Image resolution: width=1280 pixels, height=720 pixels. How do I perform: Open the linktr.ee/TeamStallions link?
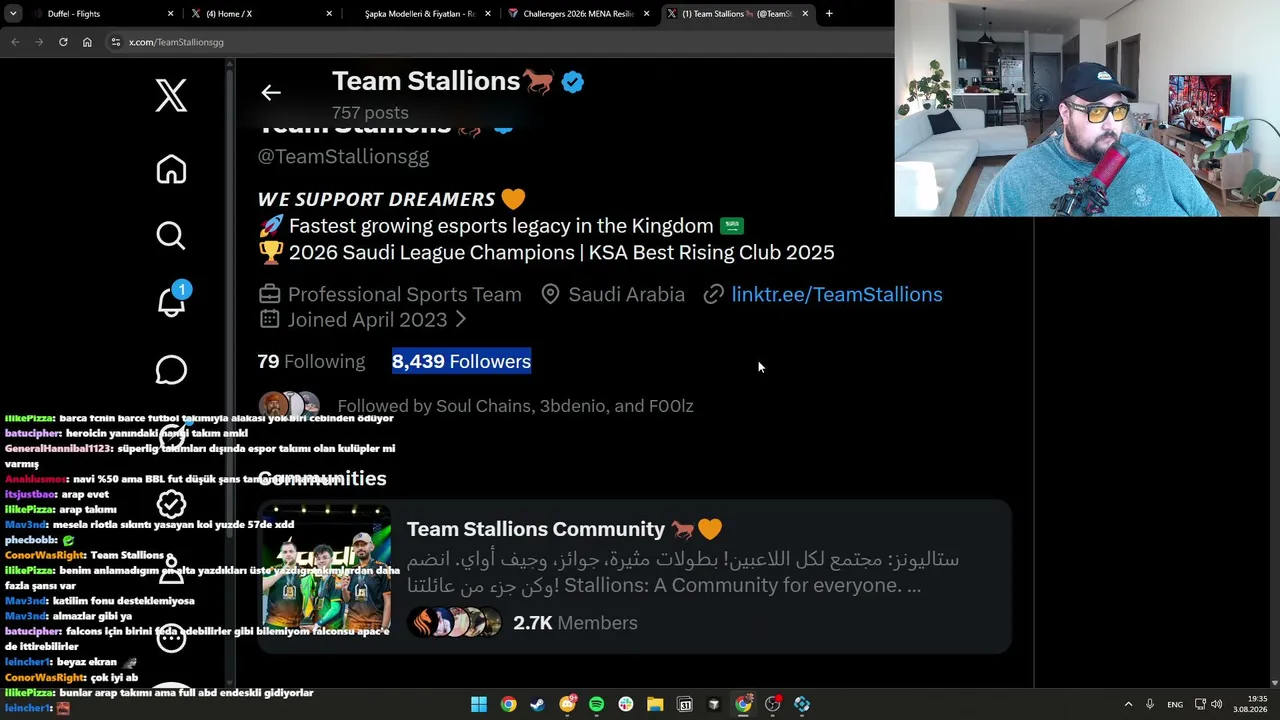pyautogui.click(x=837, y=294)
